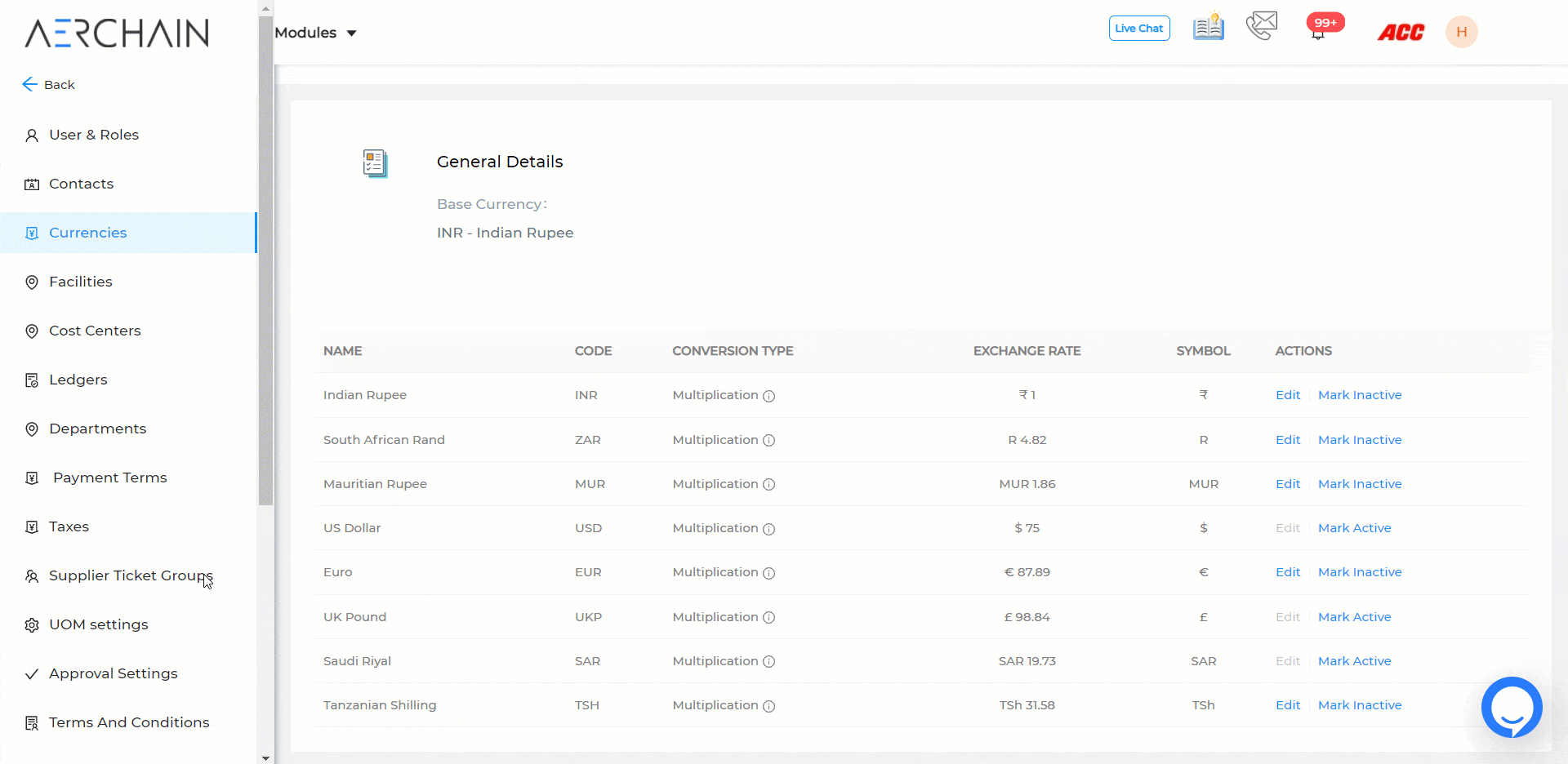Mark South African Rand inactive
This screenshot has width=1568, height=764.
[x=1360, y=440]
